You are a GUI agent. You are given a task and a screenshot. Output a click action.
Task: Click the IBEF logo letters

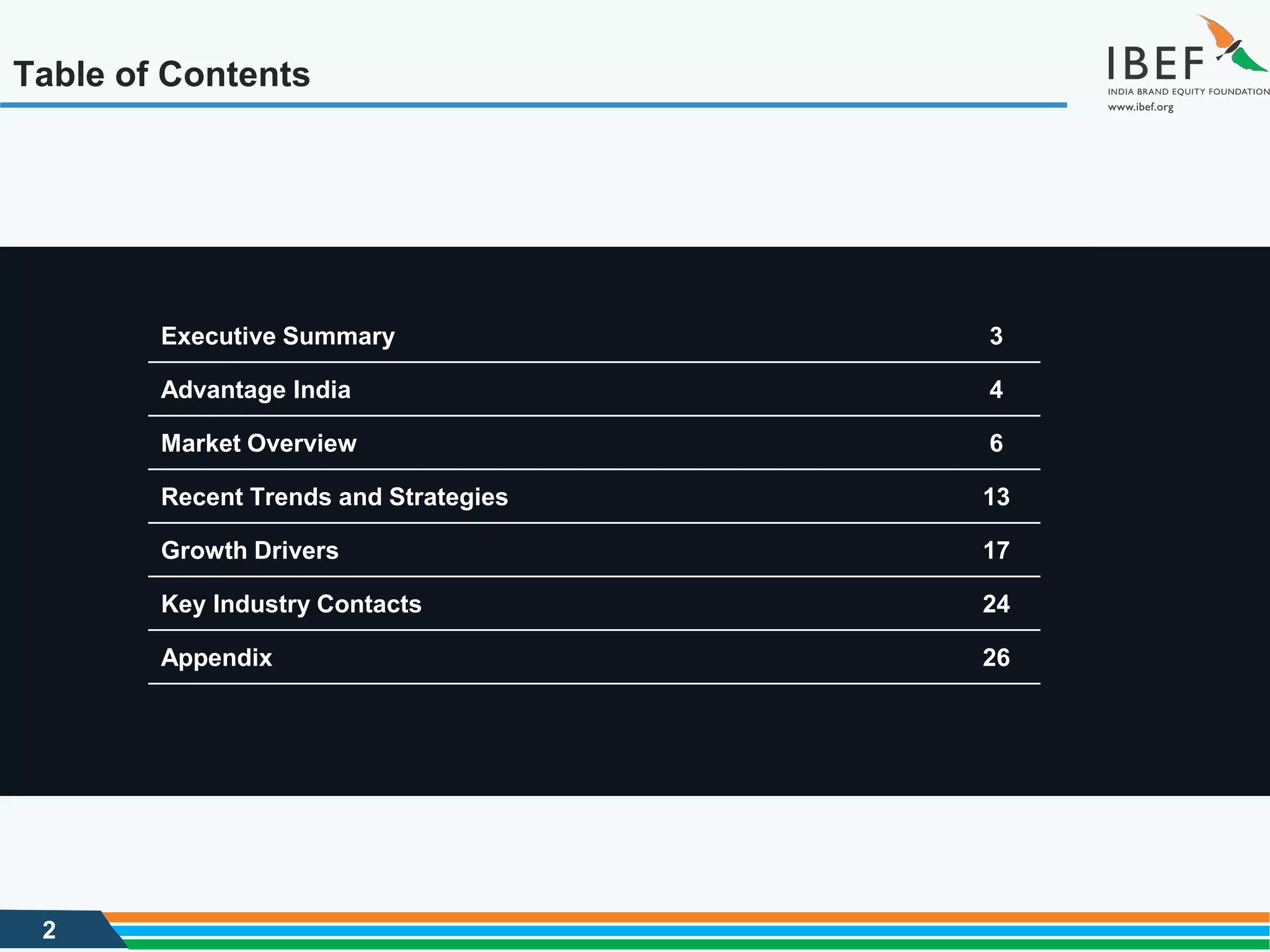pos(1156,64)
